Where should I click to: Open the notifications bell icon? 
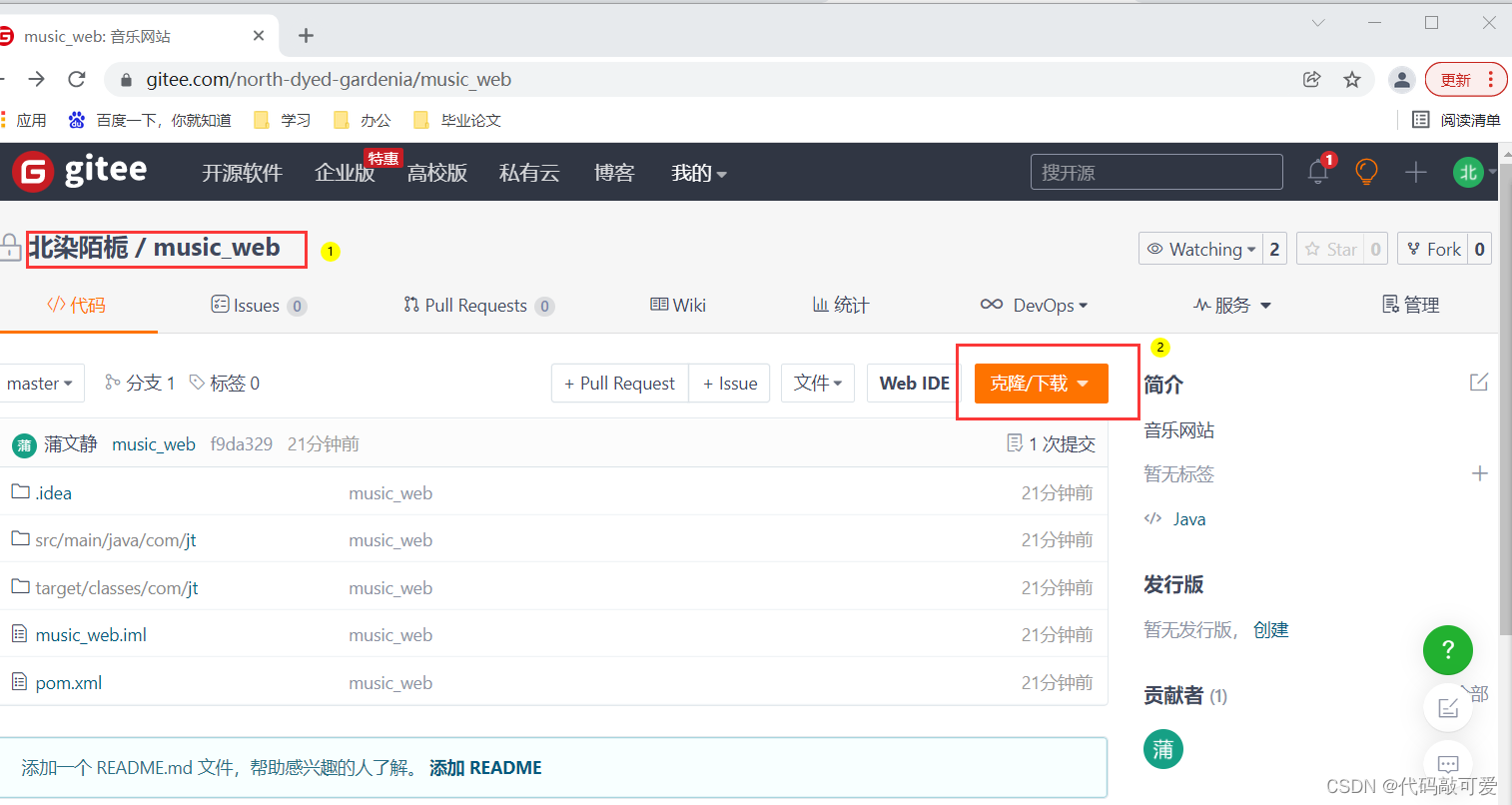coord(1318,172)
